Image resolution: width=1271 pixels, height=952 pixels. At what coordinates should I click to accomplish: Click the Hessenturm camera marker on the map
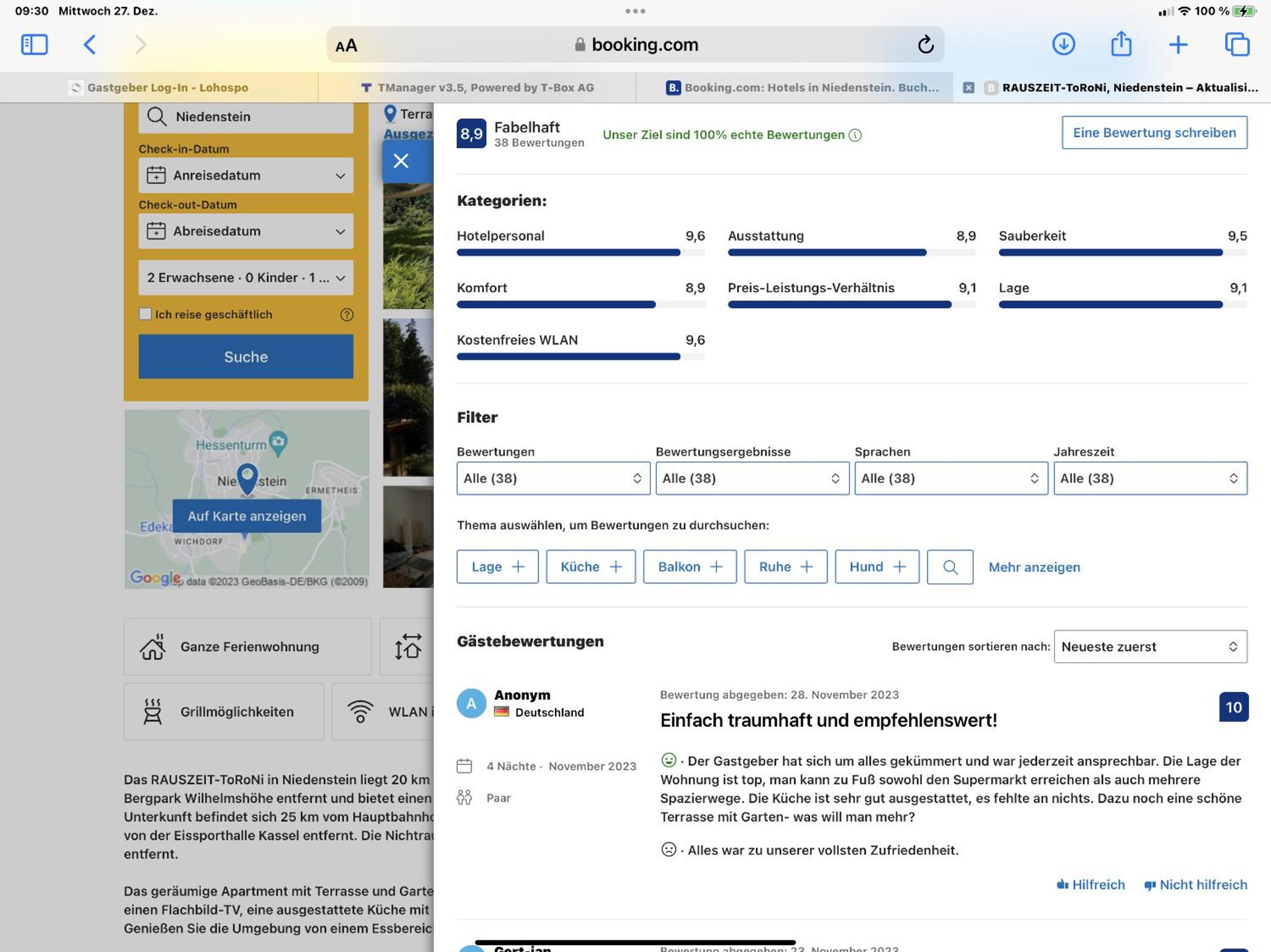278,444
